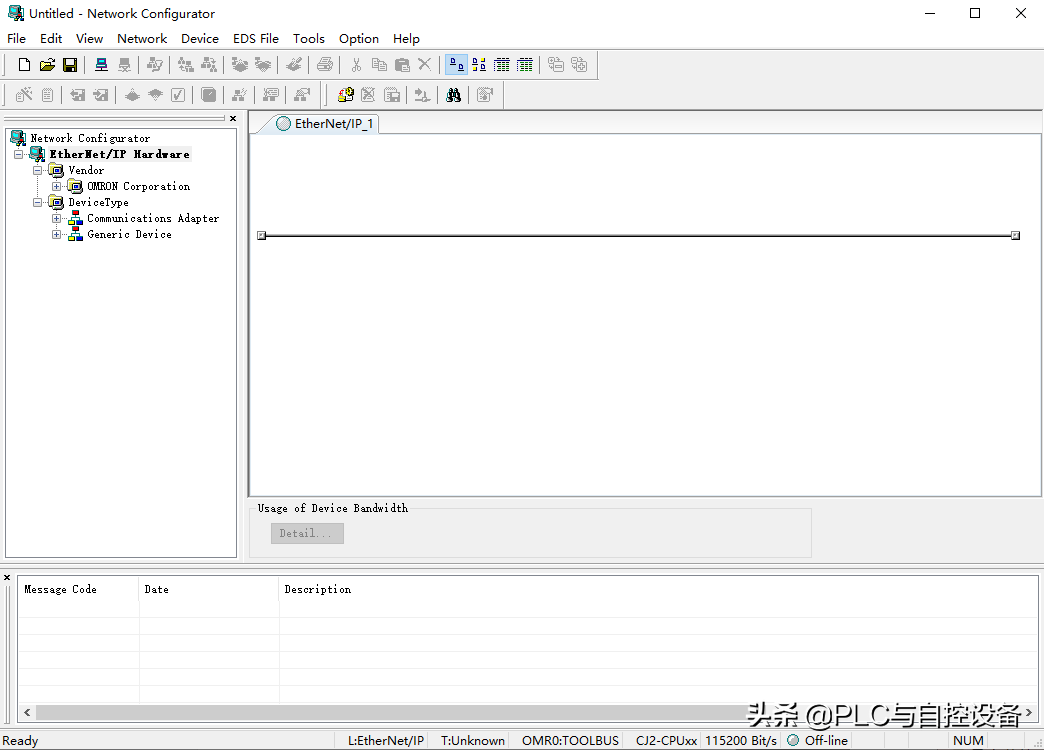Viewport: 1044px width, 750px height.
Task: Click the EDS install icon left of binoculars group
Action: point(346,95)
